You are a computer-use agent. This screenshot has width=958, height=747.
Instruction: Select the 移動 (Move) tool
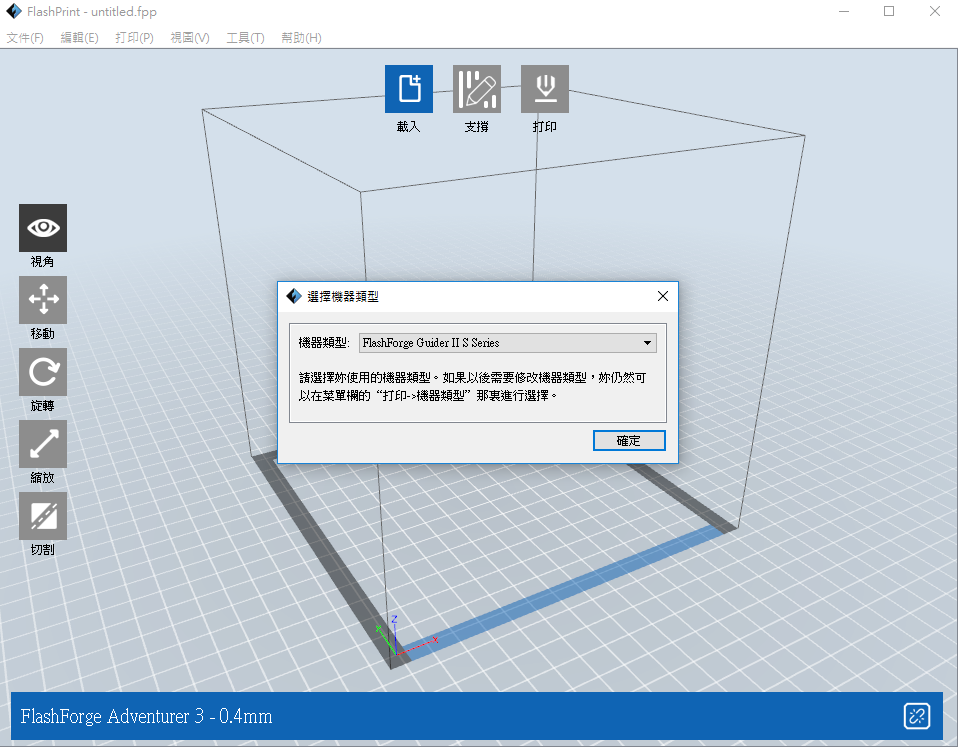(43, 300)
